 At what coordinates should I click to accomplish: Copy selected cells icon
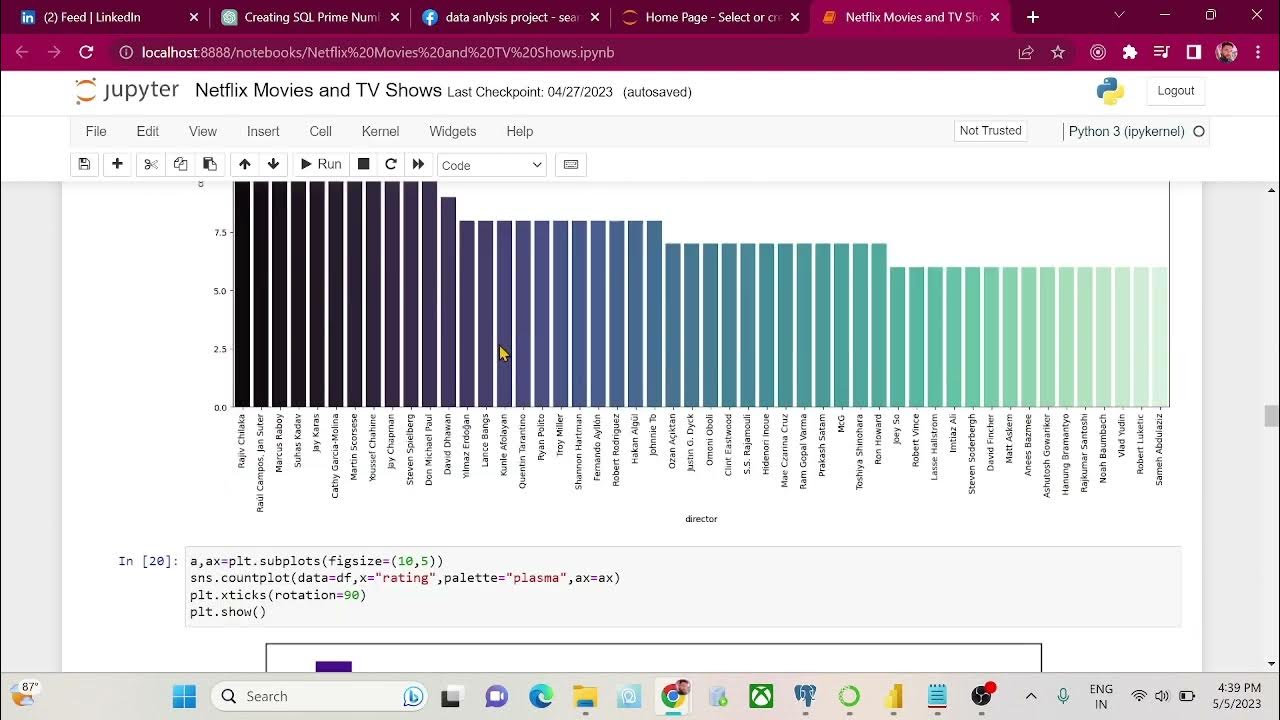[x=180, y=164]
